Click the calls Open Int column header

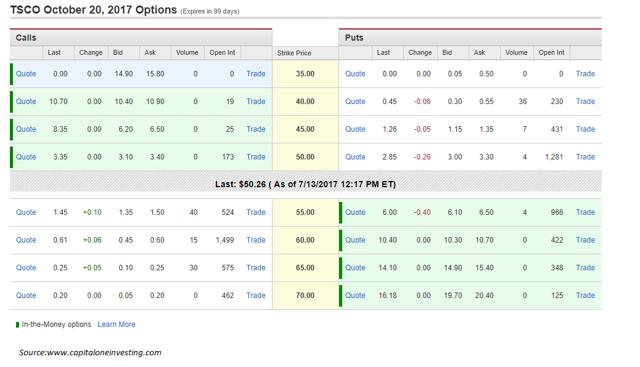(x=222, y=53)
